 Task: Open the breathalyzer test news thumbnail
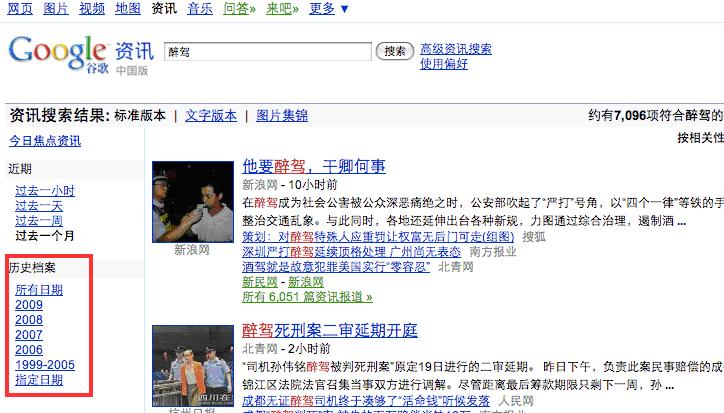point(193,202)
